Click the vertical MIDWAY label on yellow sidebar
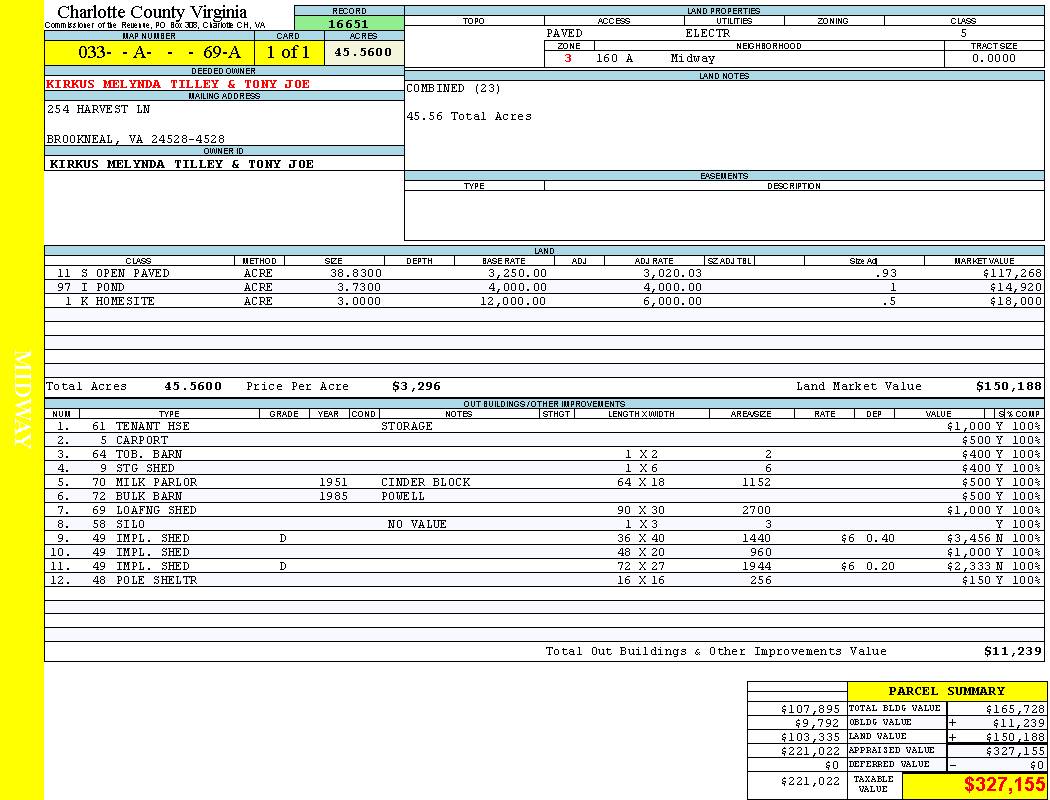 coord(23,400)
